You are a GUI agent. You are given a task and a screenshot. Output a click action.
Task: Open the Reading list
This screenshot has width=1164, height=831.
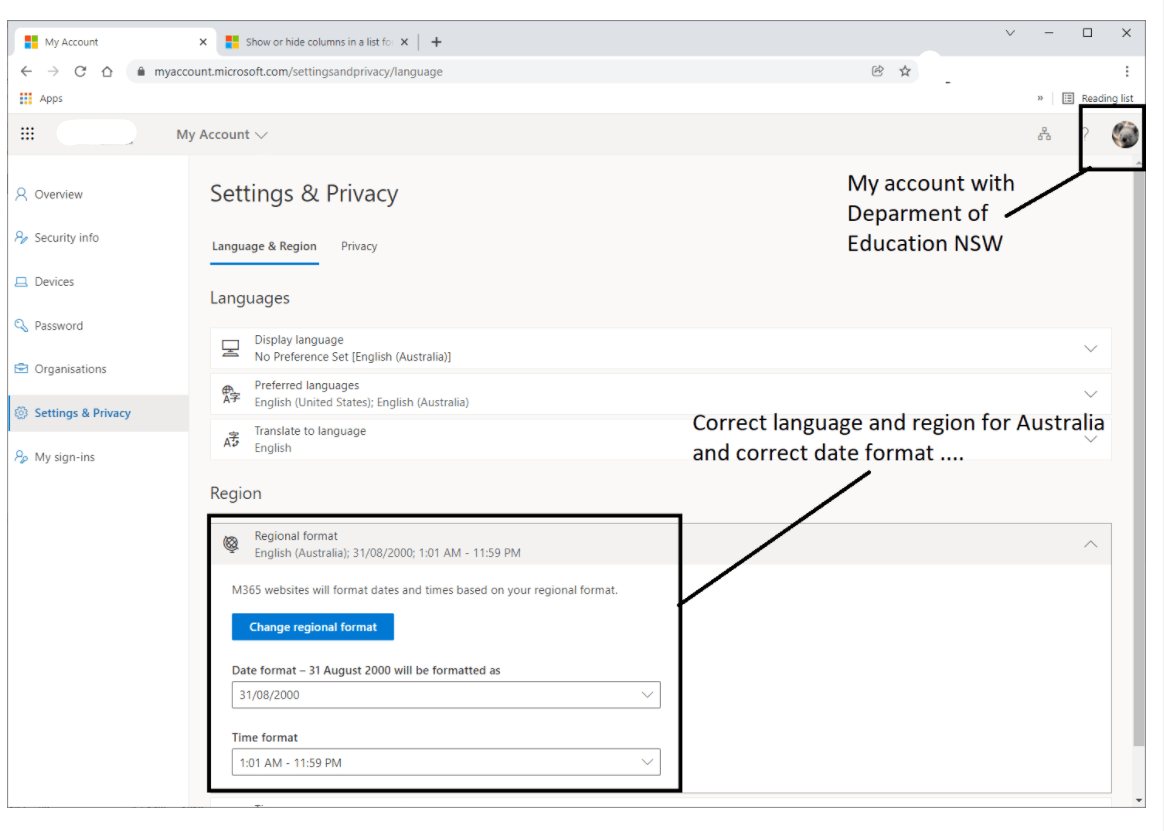(1098, 98)
